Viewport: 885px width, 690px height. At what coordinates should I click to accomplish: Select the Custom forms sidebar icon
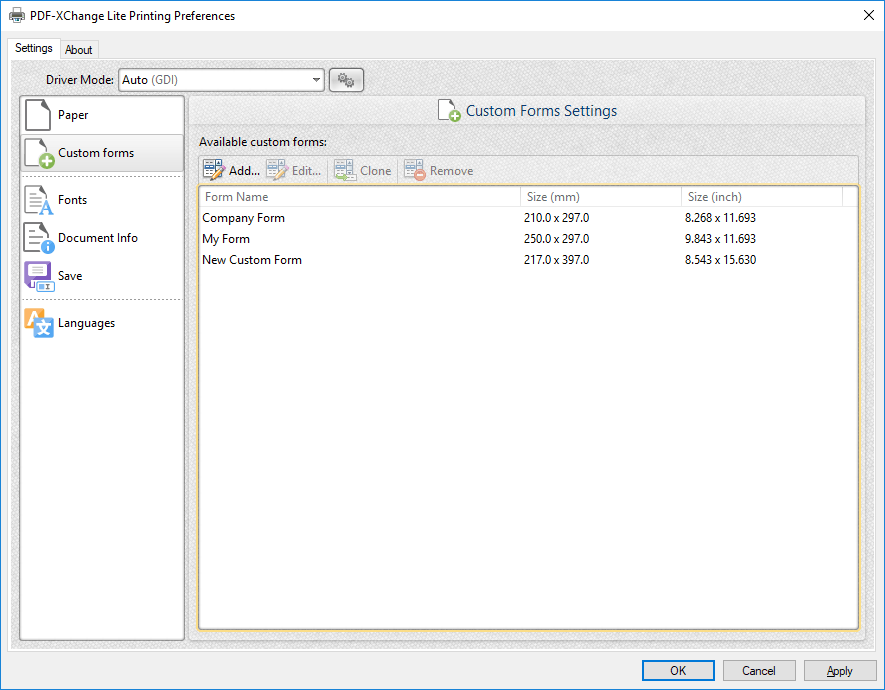[x=37, y=153]
